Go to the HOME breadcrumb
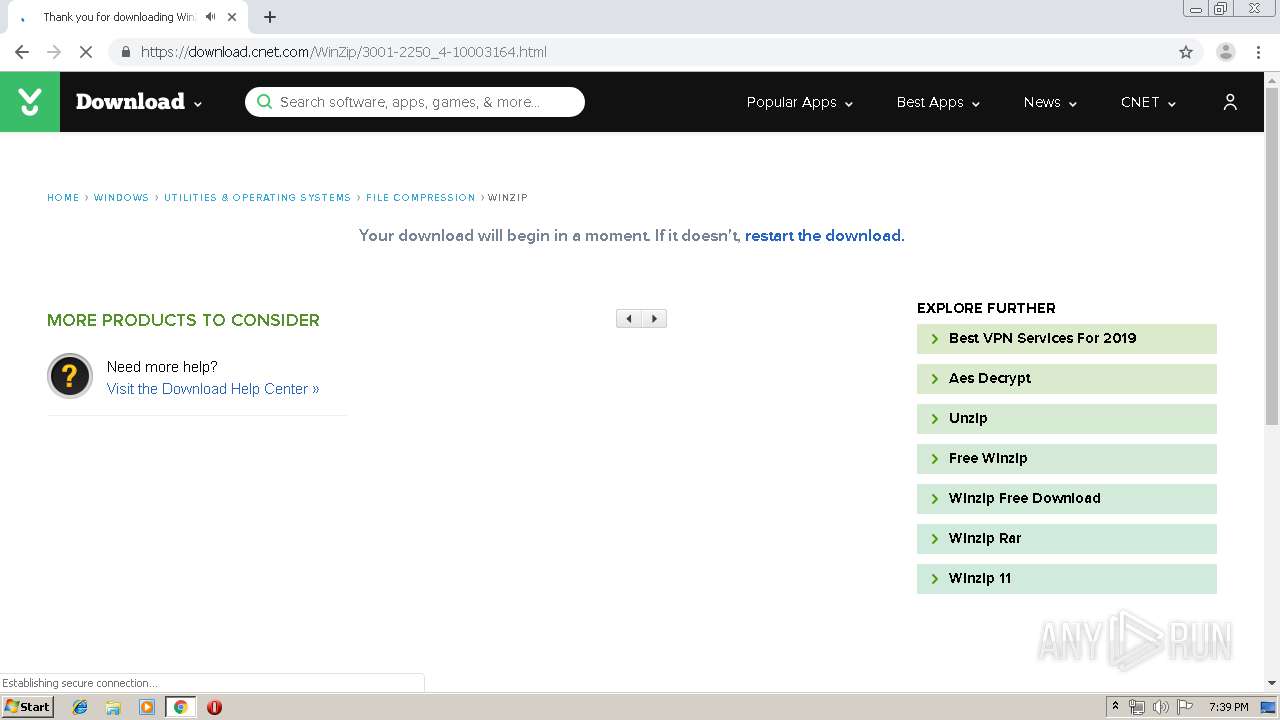Screen dimensions: 1280x720 coord(63,198)
